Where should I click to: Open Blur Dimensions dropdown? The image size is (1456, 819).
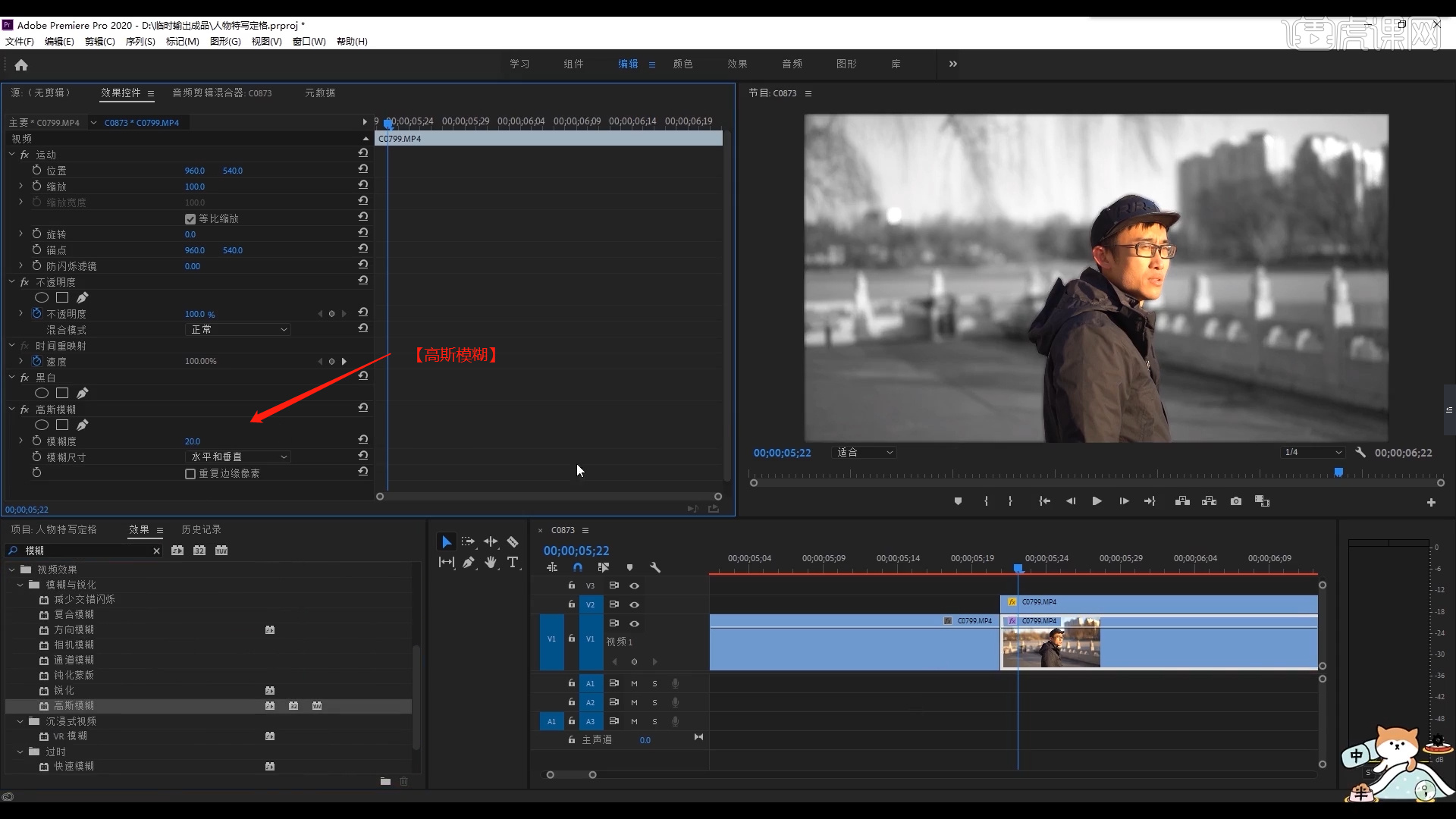[x=238, y=457]
